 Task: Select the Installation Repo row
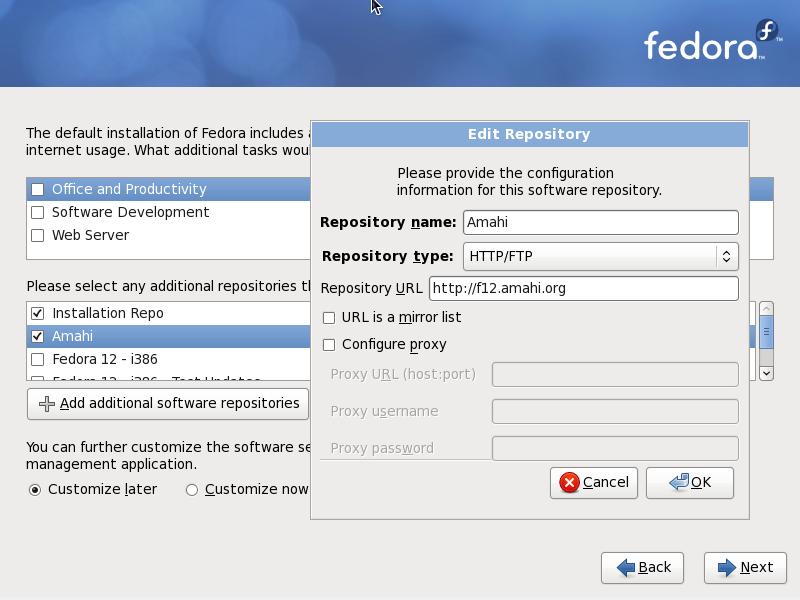168,313
